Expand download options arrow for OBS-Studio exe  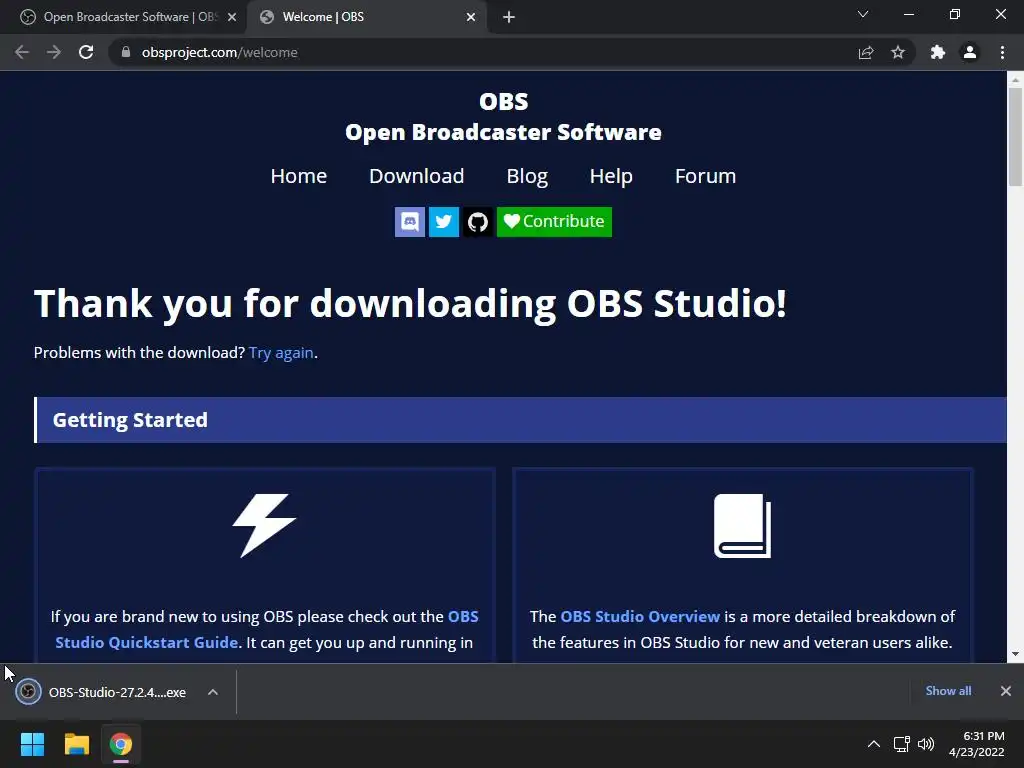(x=213, y=692)
